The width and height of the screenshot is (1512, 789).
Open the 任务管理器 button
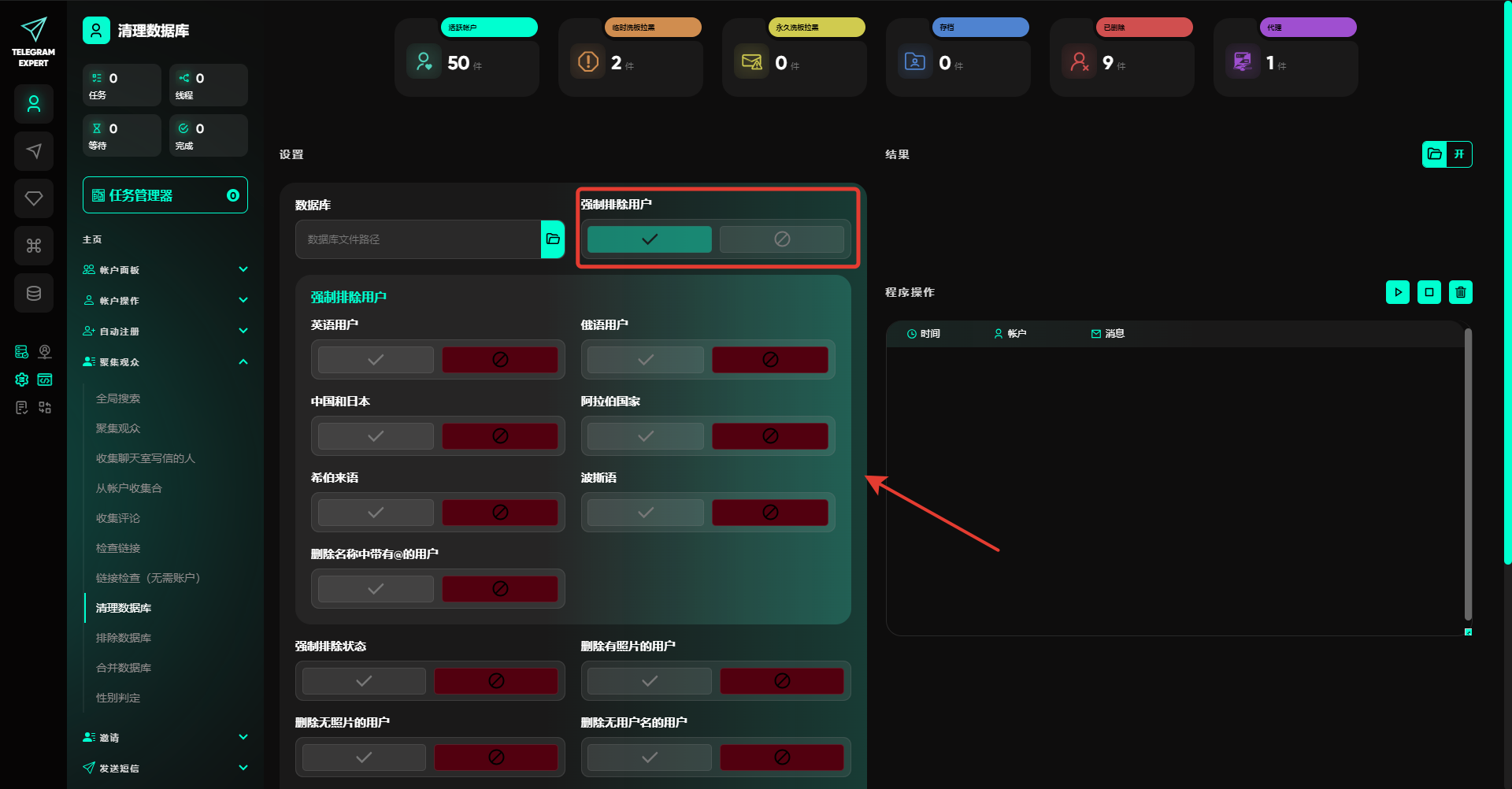point(165,195)
